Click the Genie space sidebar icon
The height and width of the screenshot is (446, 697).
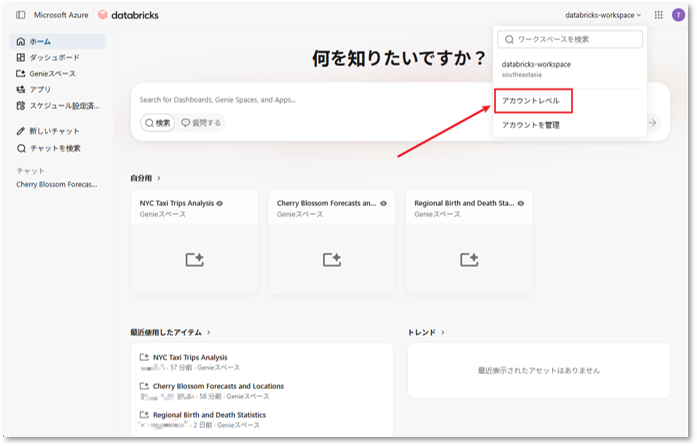(x=20, y=73)
